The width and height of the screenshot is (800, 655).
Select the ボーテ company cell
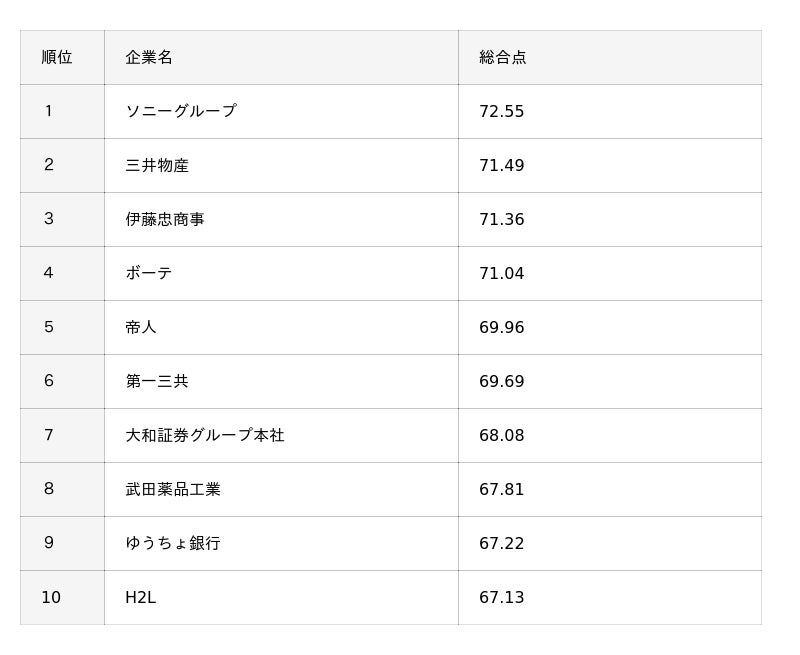149,273
